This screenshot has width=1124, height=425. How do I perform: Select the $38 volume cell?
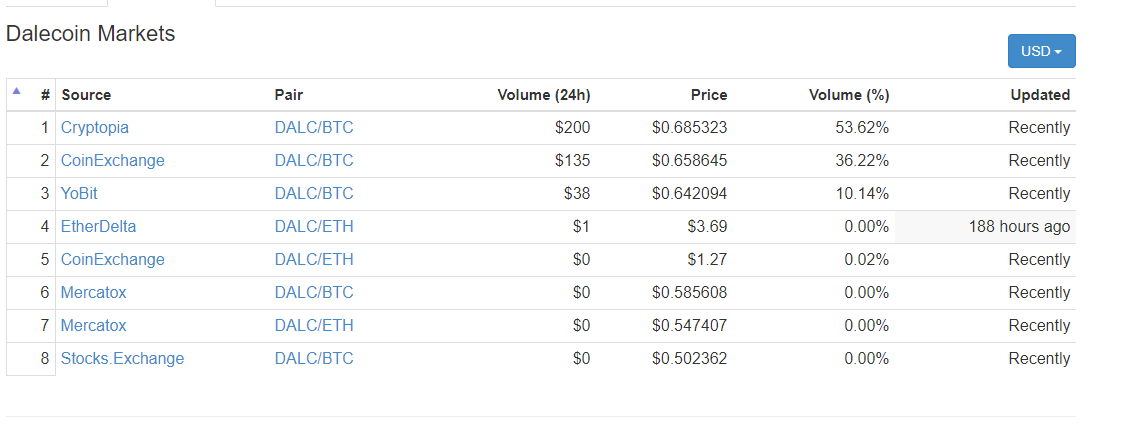577,194
